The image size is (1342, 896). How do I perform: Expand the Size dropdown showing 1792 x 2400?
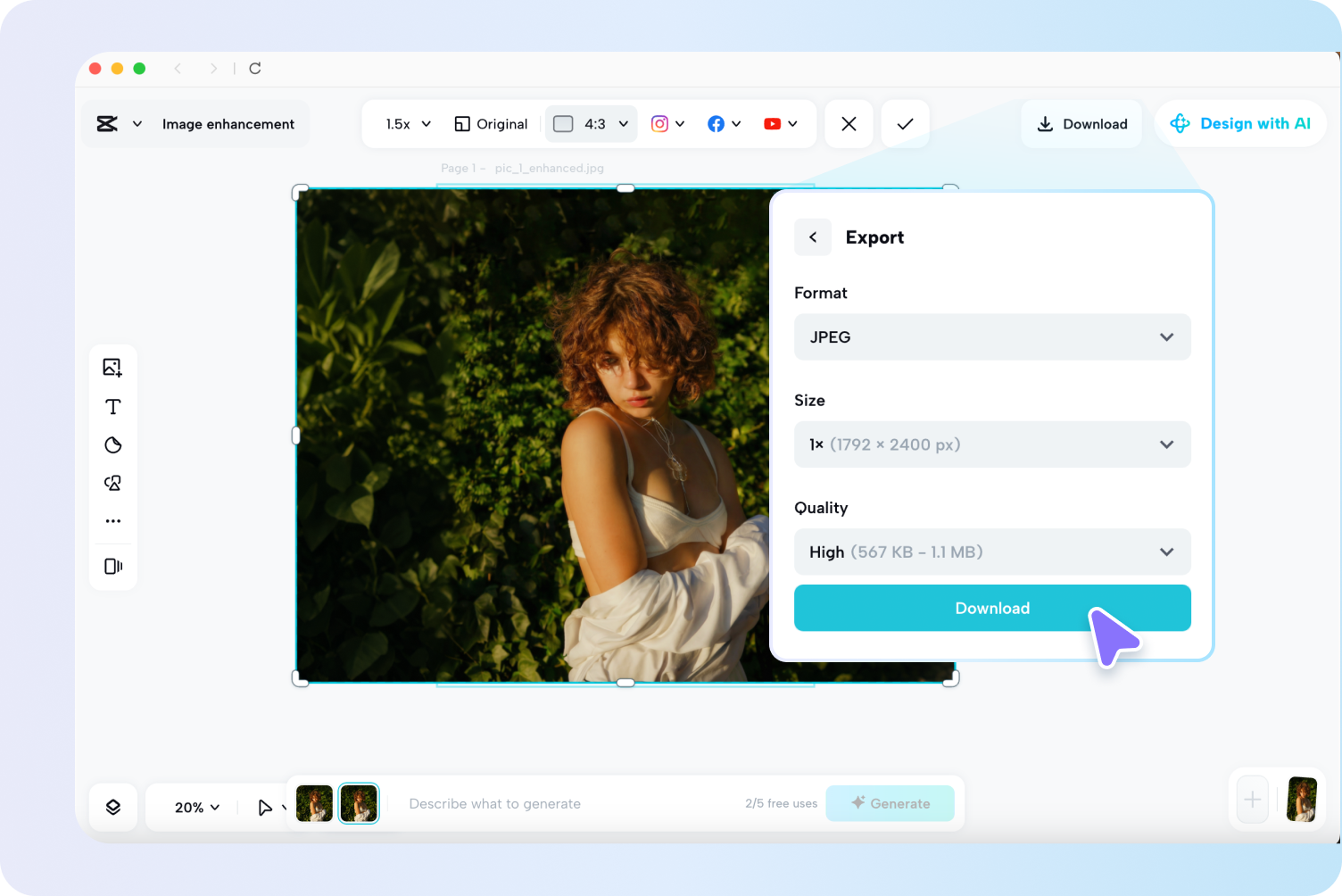(x=992, y=444)
